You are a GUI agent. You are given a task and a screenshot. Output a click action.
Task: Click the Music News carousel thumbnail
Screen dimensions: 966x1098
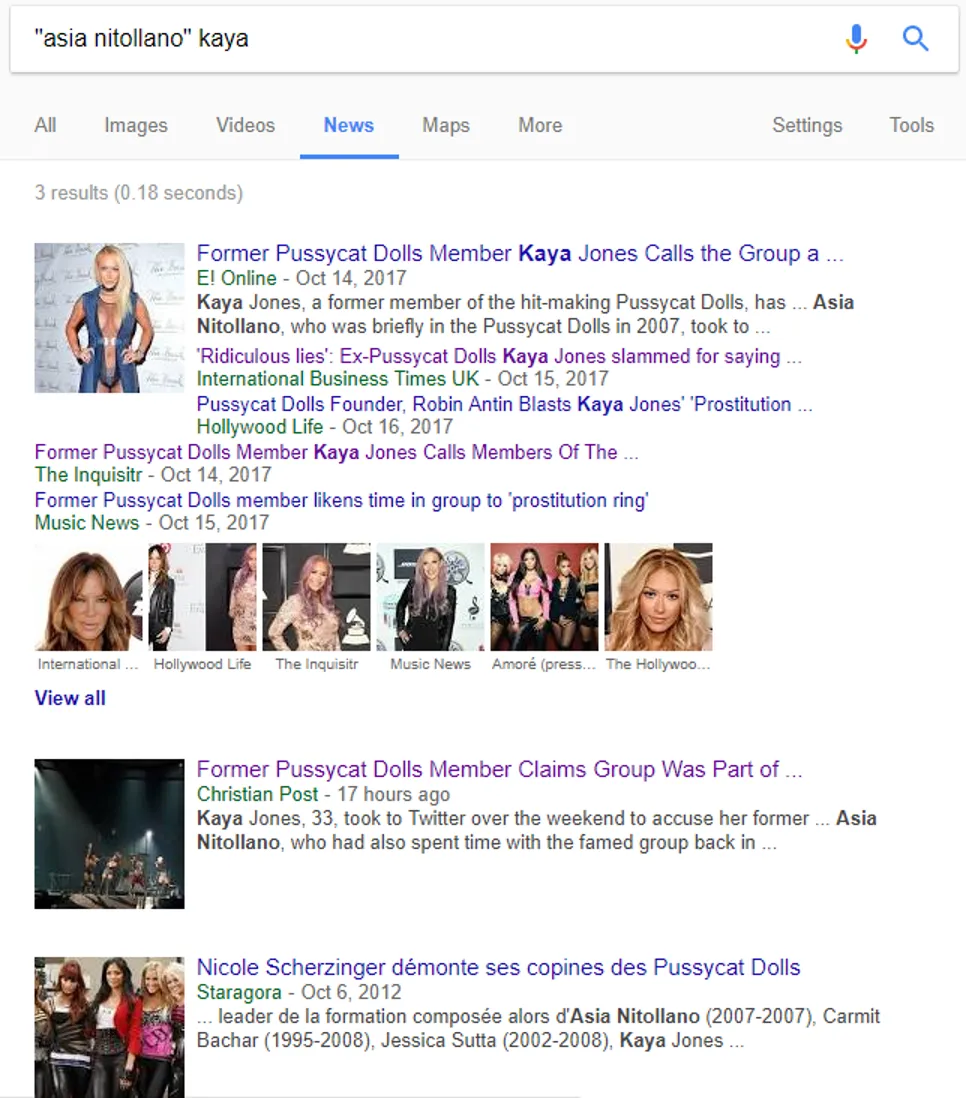click(x=430, y=597)
